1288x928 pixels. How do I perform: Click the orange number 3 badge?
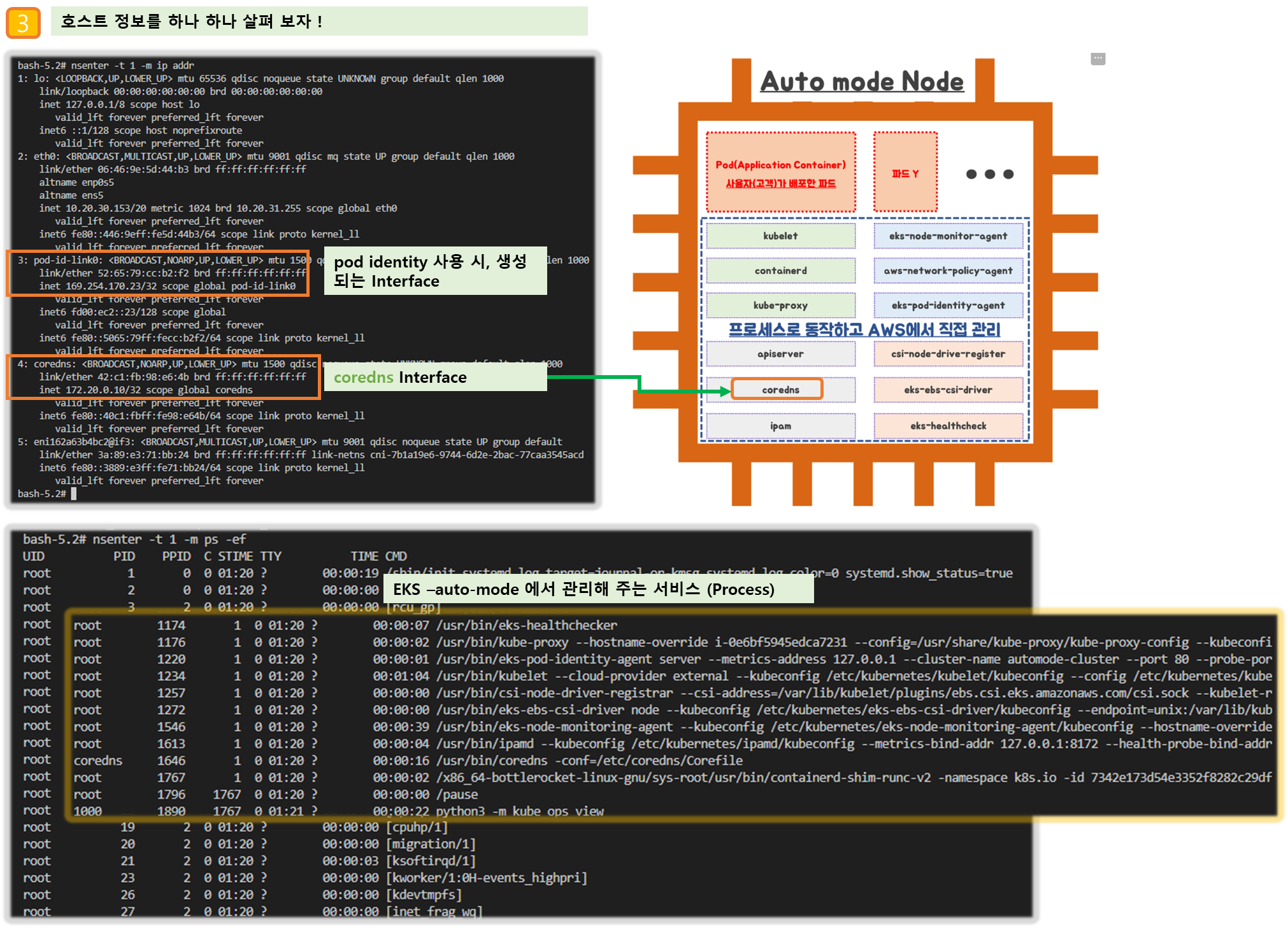coord(23,23)
